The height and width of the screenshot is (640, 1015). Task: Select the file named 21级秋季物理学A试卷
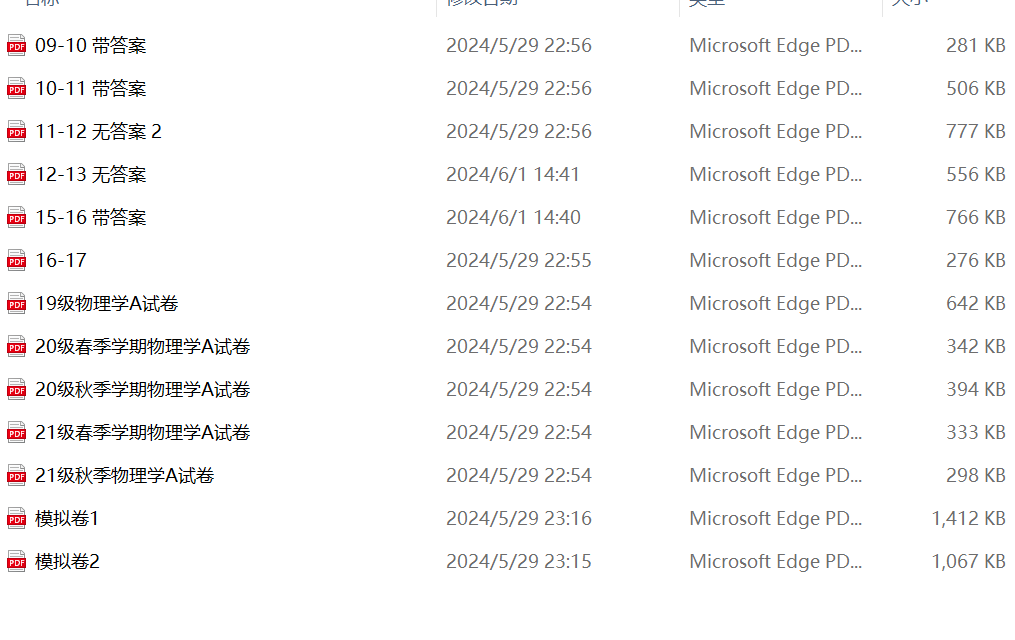(125, 475)
